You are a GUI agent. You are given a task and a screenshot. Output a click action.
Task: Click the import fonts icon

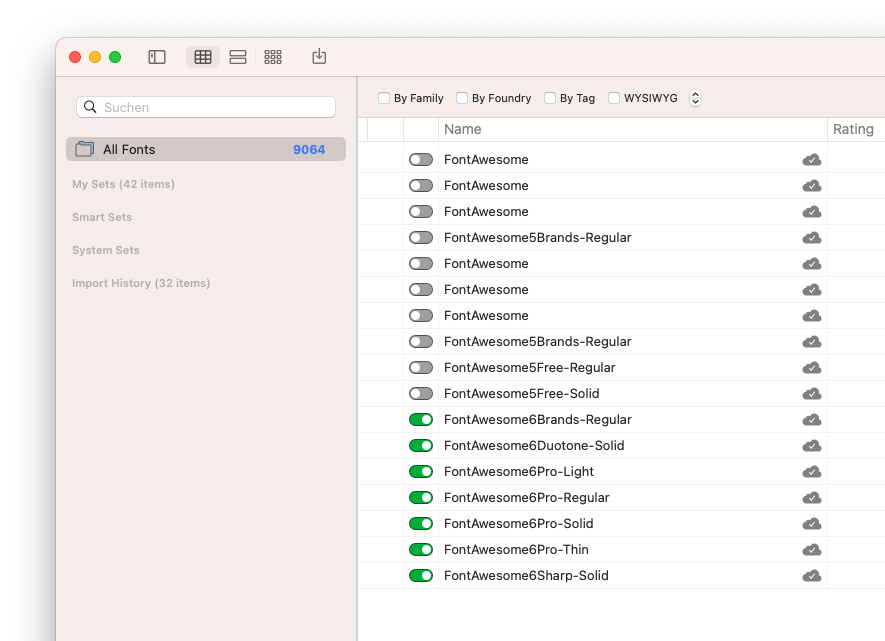[x=319, y=57]
